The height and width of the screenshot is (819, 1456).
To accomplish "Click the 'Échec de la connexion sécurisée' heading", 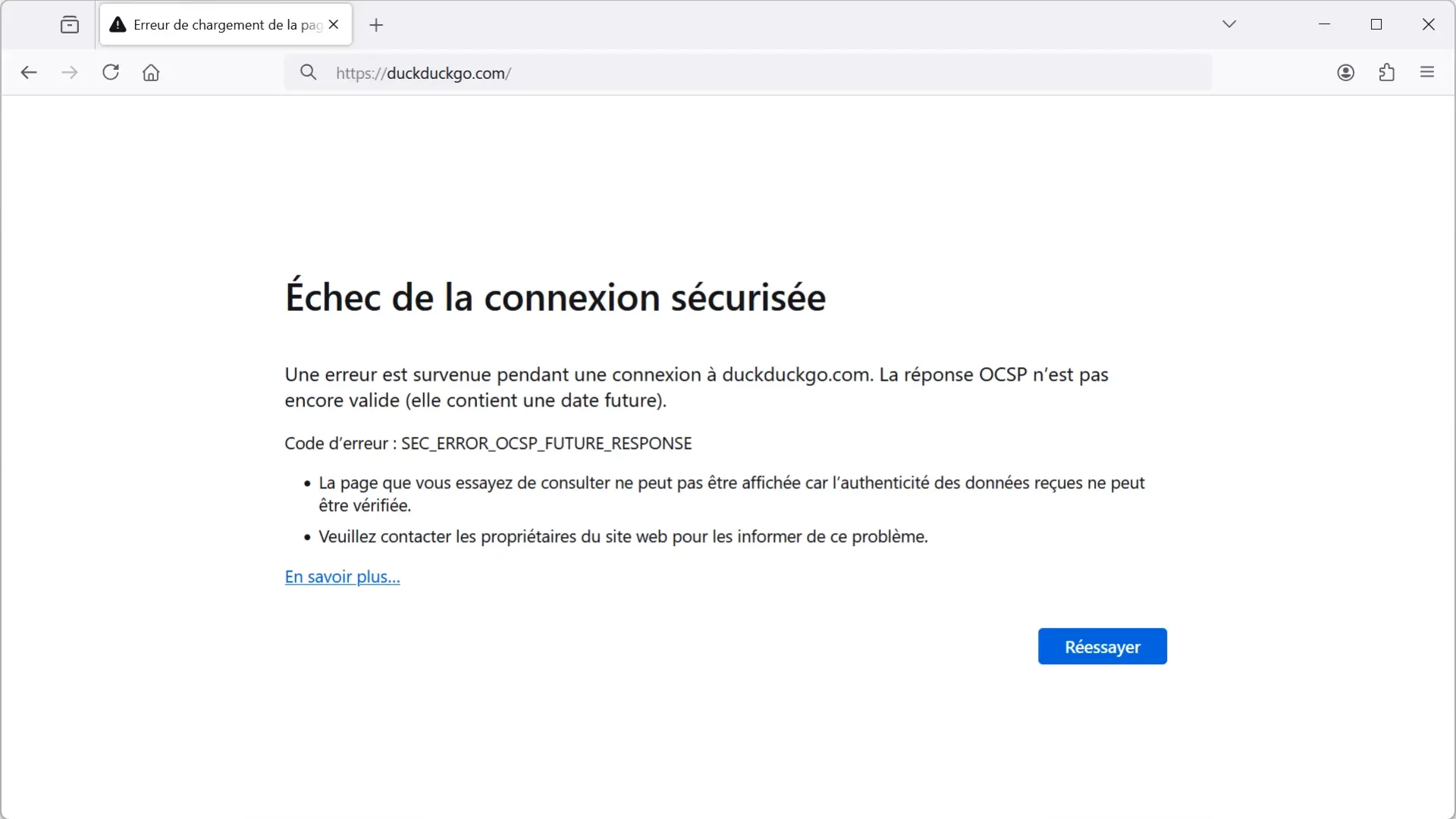I will point(555,297).
